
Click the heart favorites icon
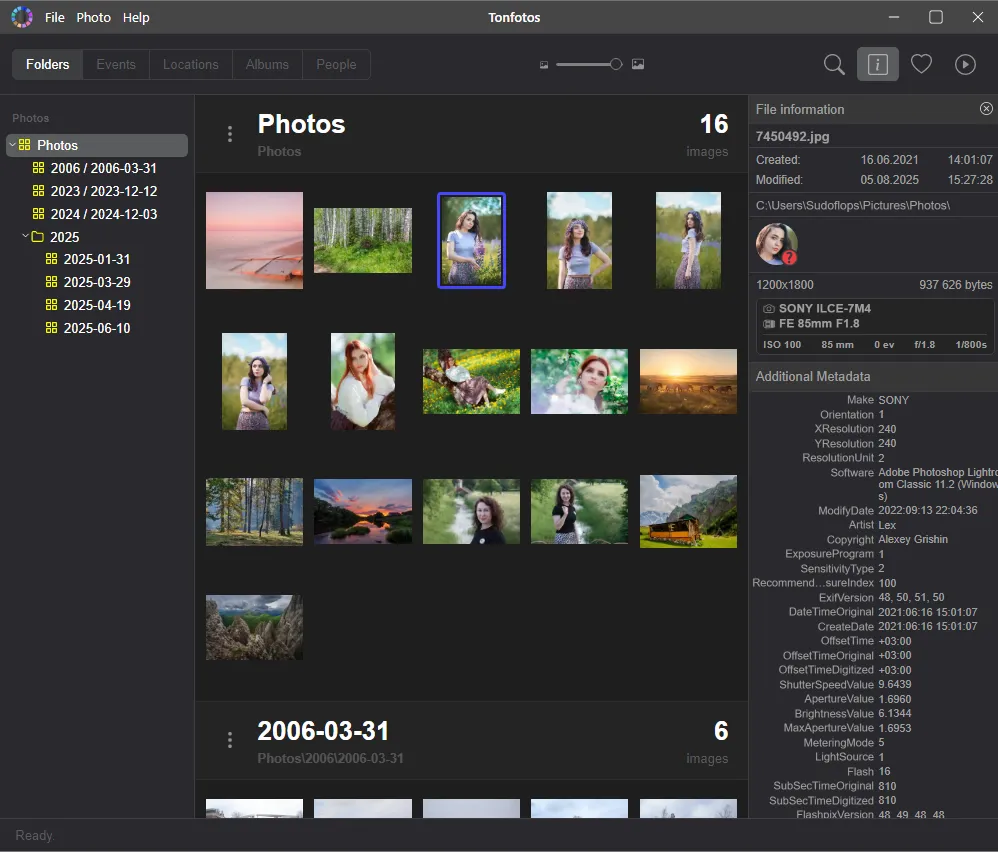pos(921,64)
